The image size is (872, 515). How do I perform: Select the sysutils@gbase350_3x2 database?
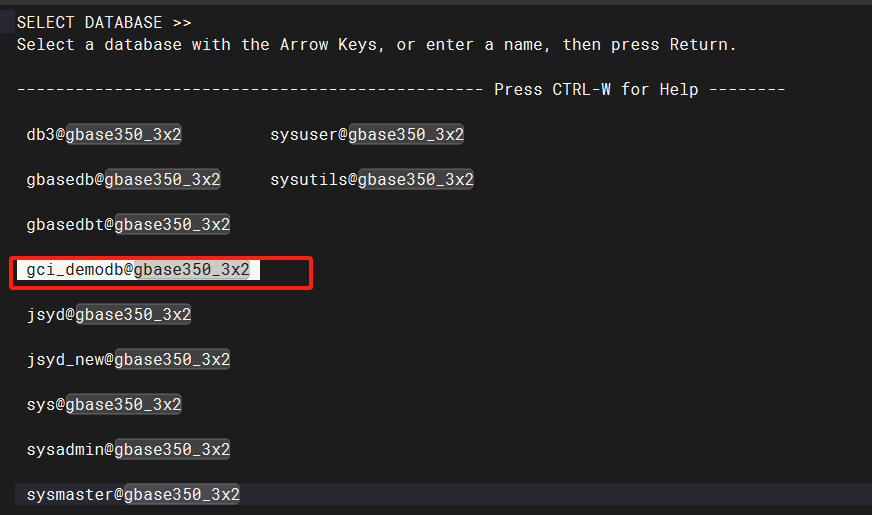pyautogui.click(x=372, y=180)
